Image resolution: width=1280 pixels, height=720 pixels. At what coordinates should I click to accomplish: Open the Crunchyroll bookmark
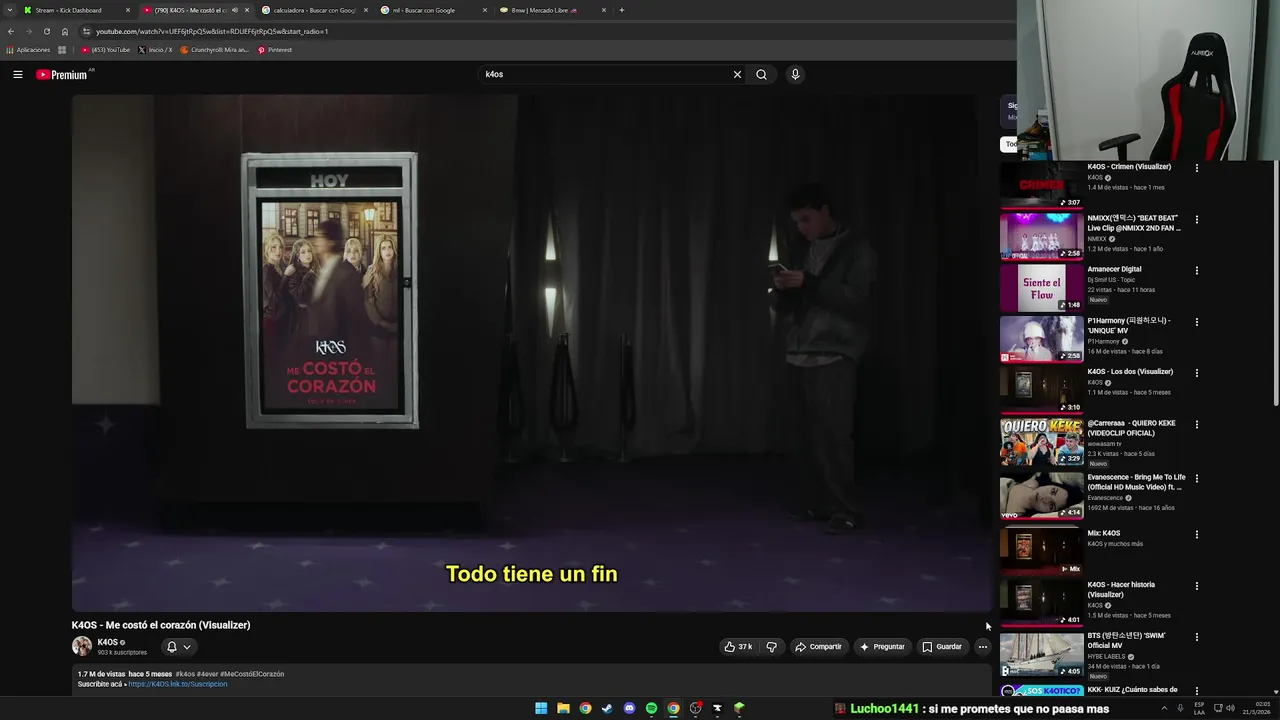pos(214,49)
